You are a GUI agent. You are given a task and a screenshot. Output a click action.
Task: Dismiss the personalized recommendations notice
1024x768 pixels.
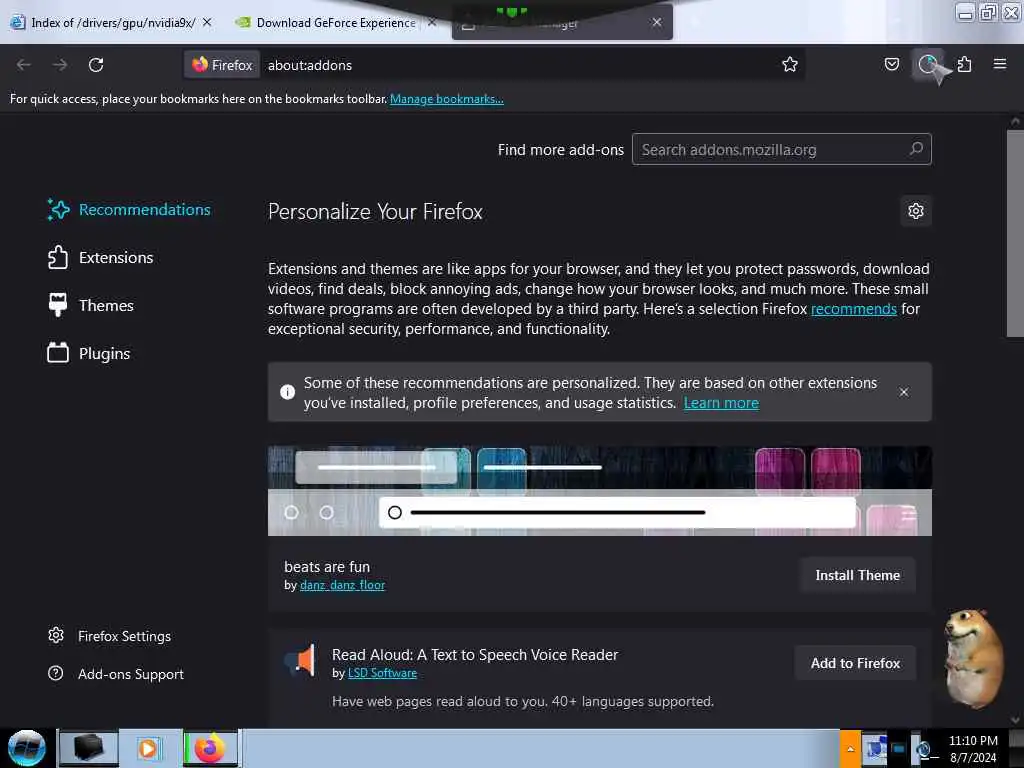tap(903, 392)
